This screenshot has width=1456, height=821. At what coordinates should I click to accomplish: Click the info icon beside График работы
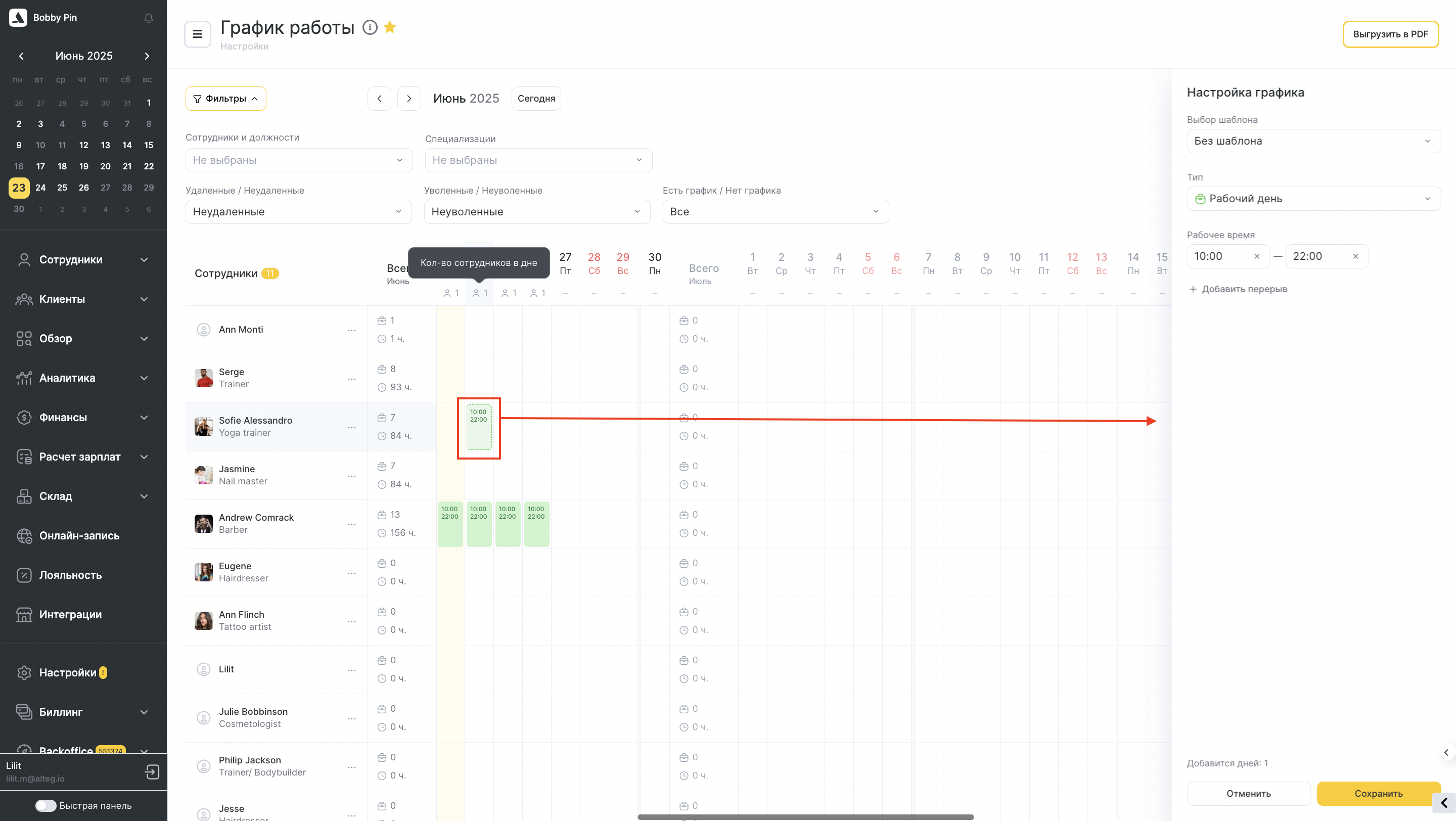coord(370,27)
